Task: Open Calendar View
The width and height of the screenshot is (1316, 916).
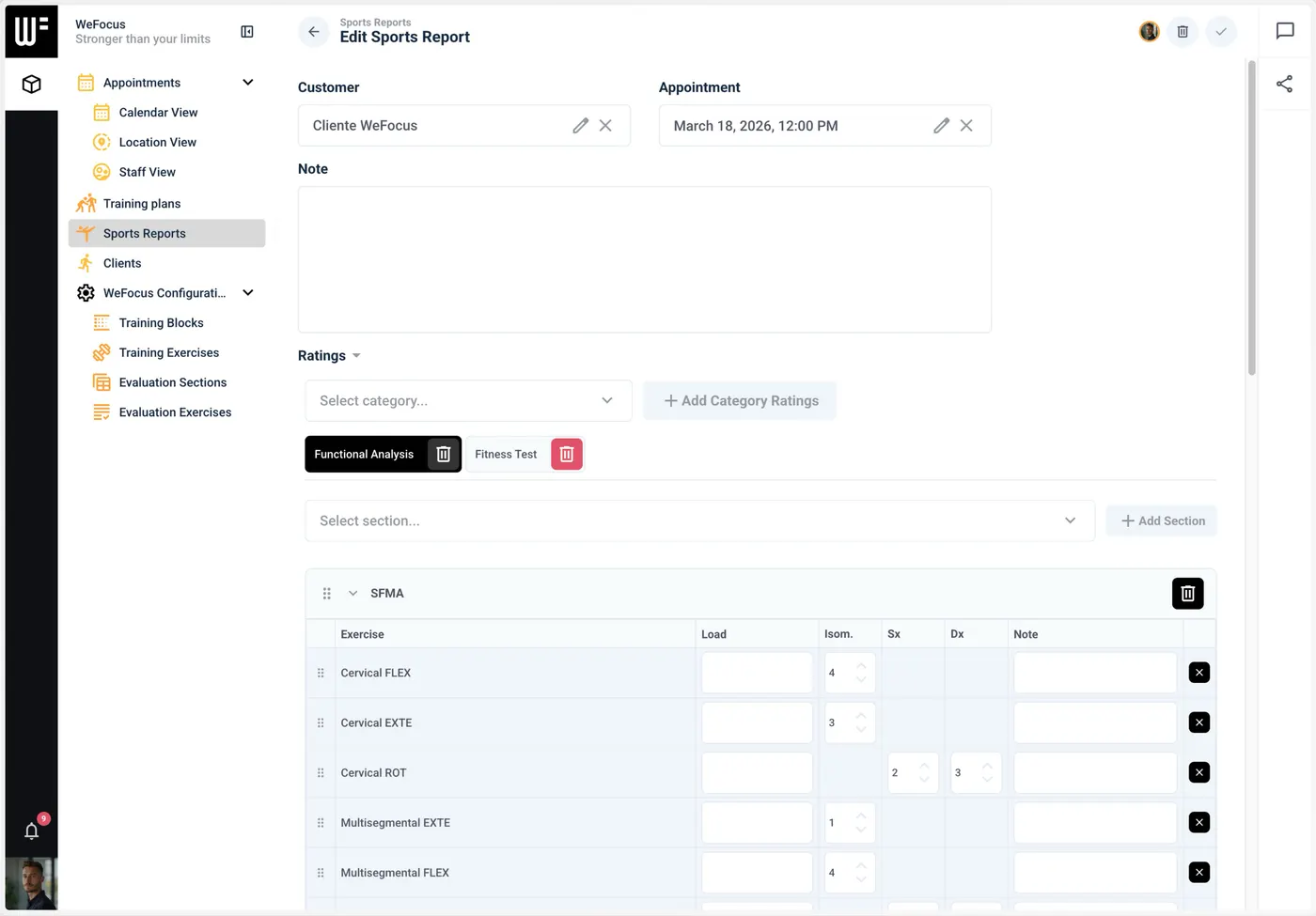Action: point(158,113)
